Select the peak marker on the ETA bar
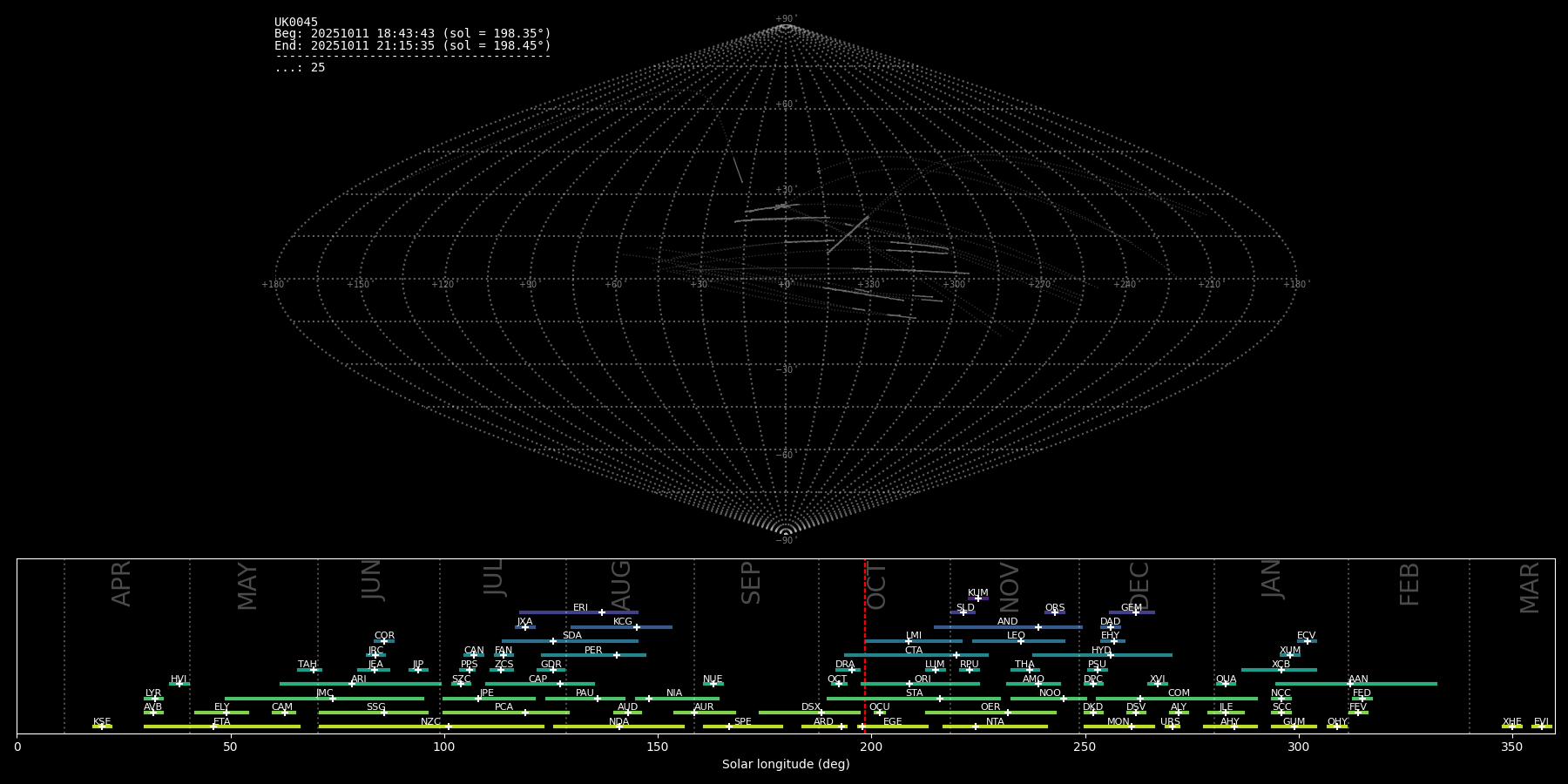This screenshot has height=784, width=1568. pos(213,727)
